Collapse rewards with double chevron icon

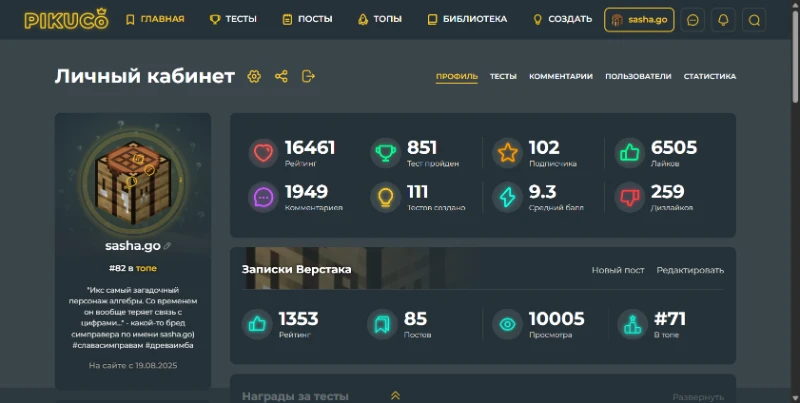click(x=395, y=395)
